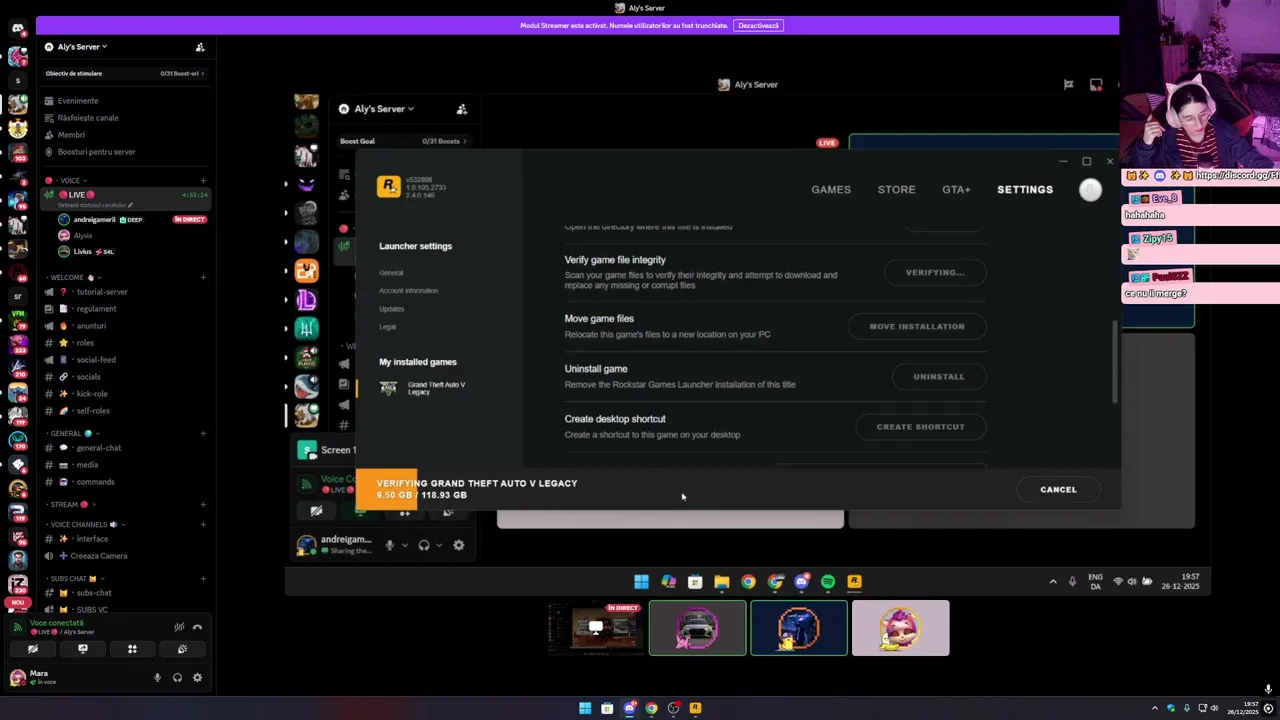The height and width of the screenshot is (720, 1280).
Task: Toggle Mara's microphone mute
Action: pyautogui.click(x=157, y=678)
